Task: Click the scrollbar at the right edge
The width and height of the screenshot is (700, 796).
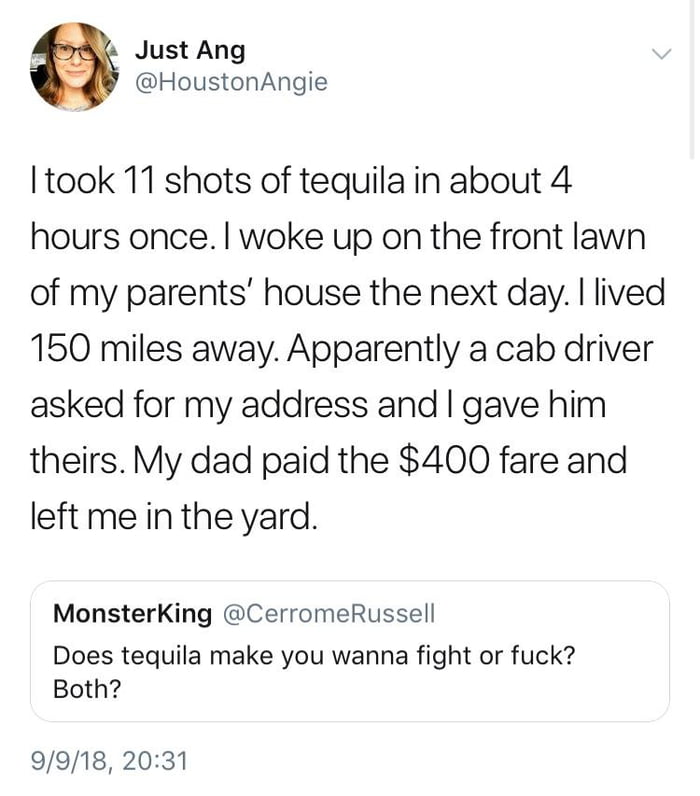Action: [693, 80]
